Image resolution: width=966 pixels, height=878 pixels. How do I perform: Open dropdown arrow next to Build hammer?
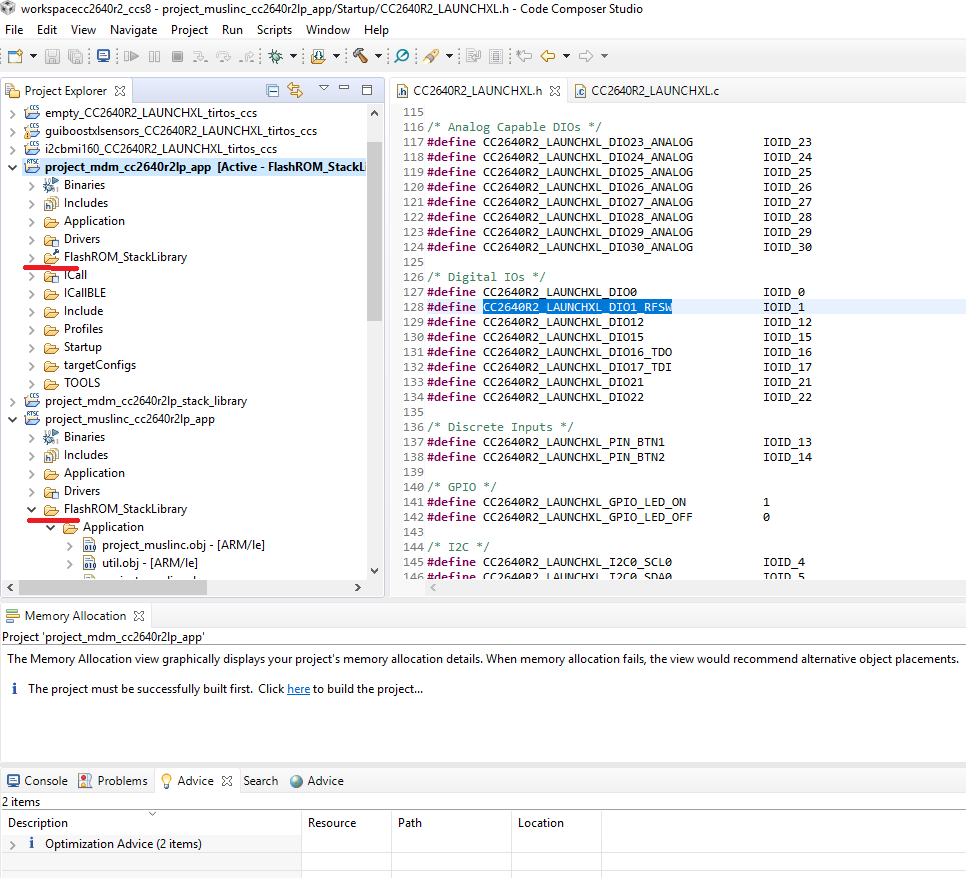(x=377, y=57)
